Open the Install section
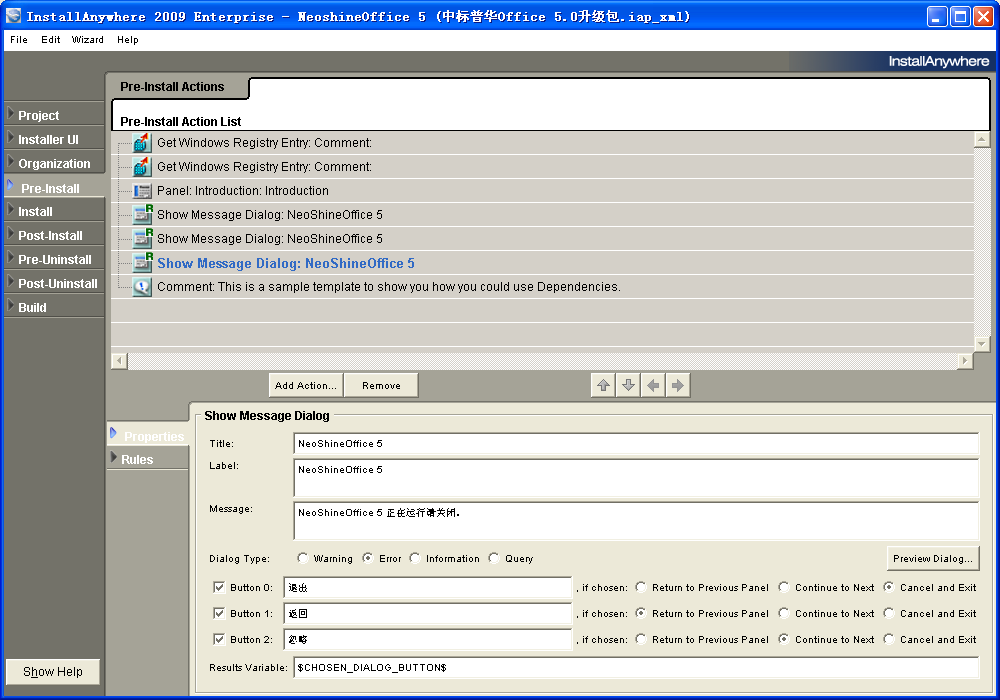 pos(54,211)
